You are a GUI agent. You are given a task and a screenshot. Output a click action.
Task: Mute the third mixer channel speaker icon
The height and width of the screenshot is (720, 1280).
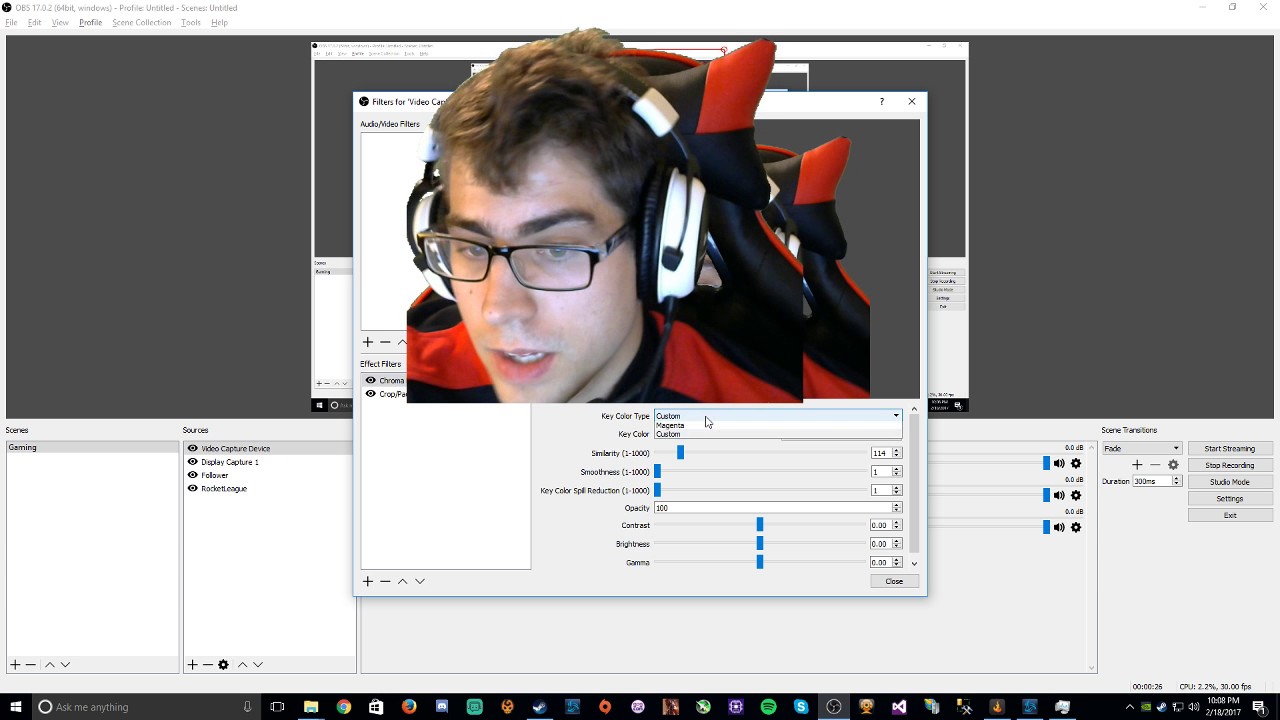coord(1059,527)
